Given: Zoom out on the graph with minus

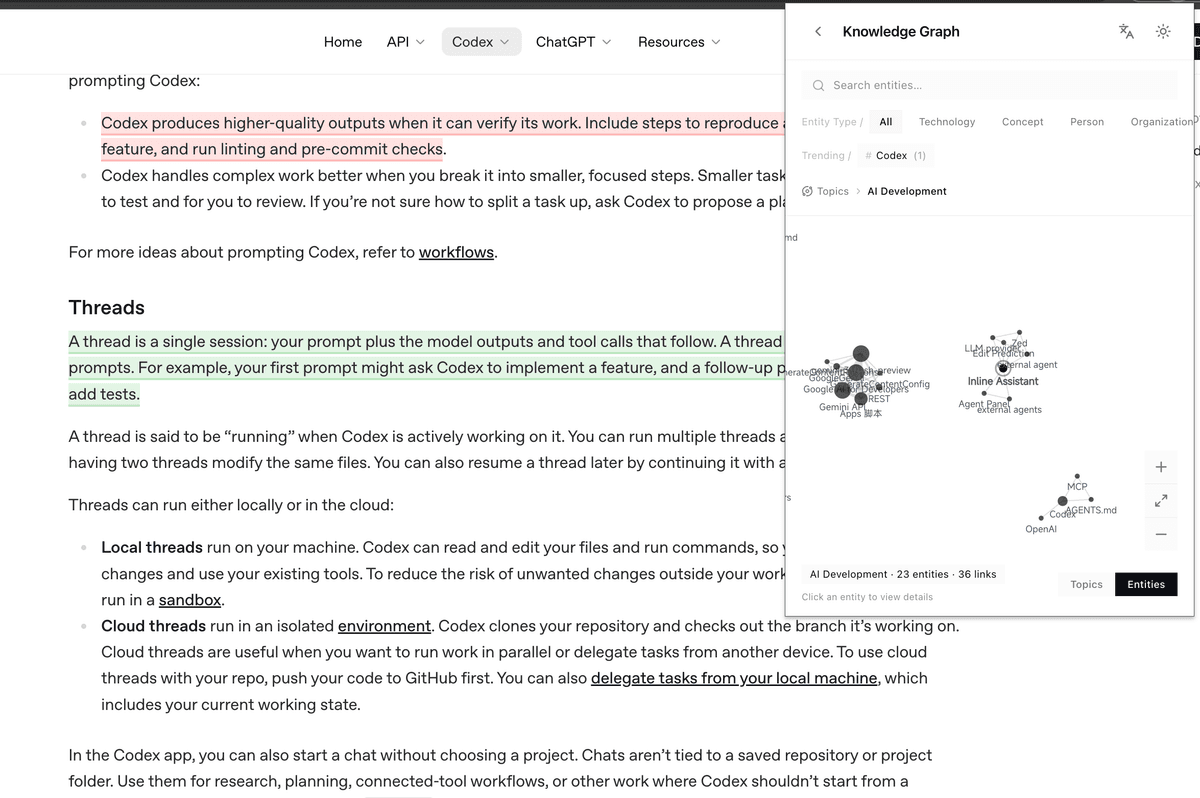Looking at the screenshot, I should 1161,534.
